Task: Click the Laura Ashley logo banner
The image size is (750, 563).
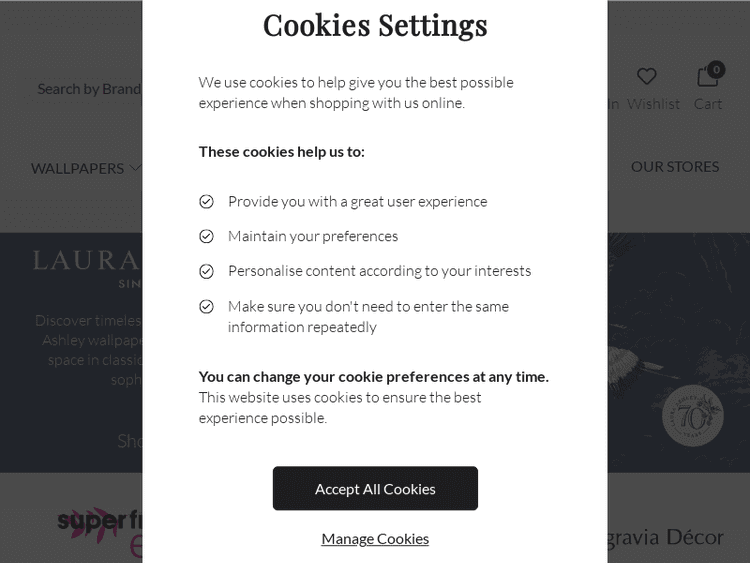Action: click(87, 262)
